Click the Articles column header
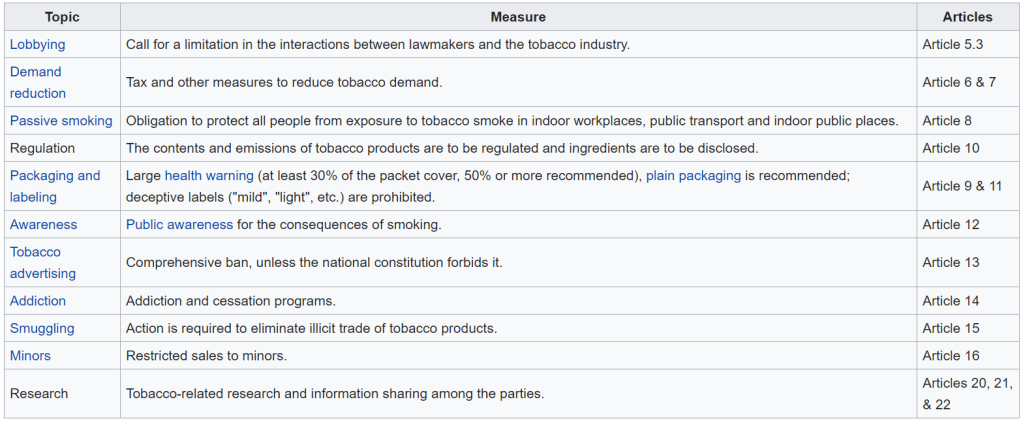The width and height of the screenshot is (1023, 421). [x=967, y=17]
